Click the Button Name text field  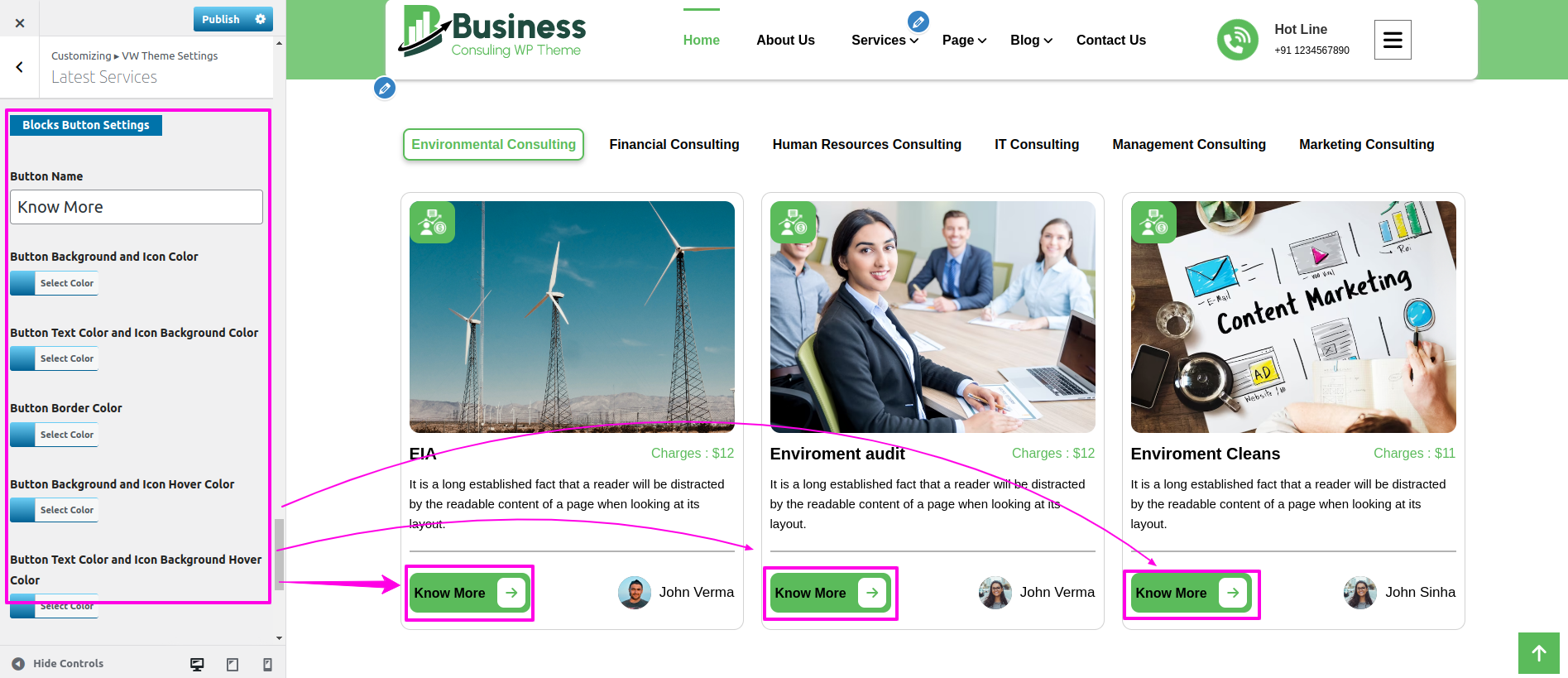[137, 207]
